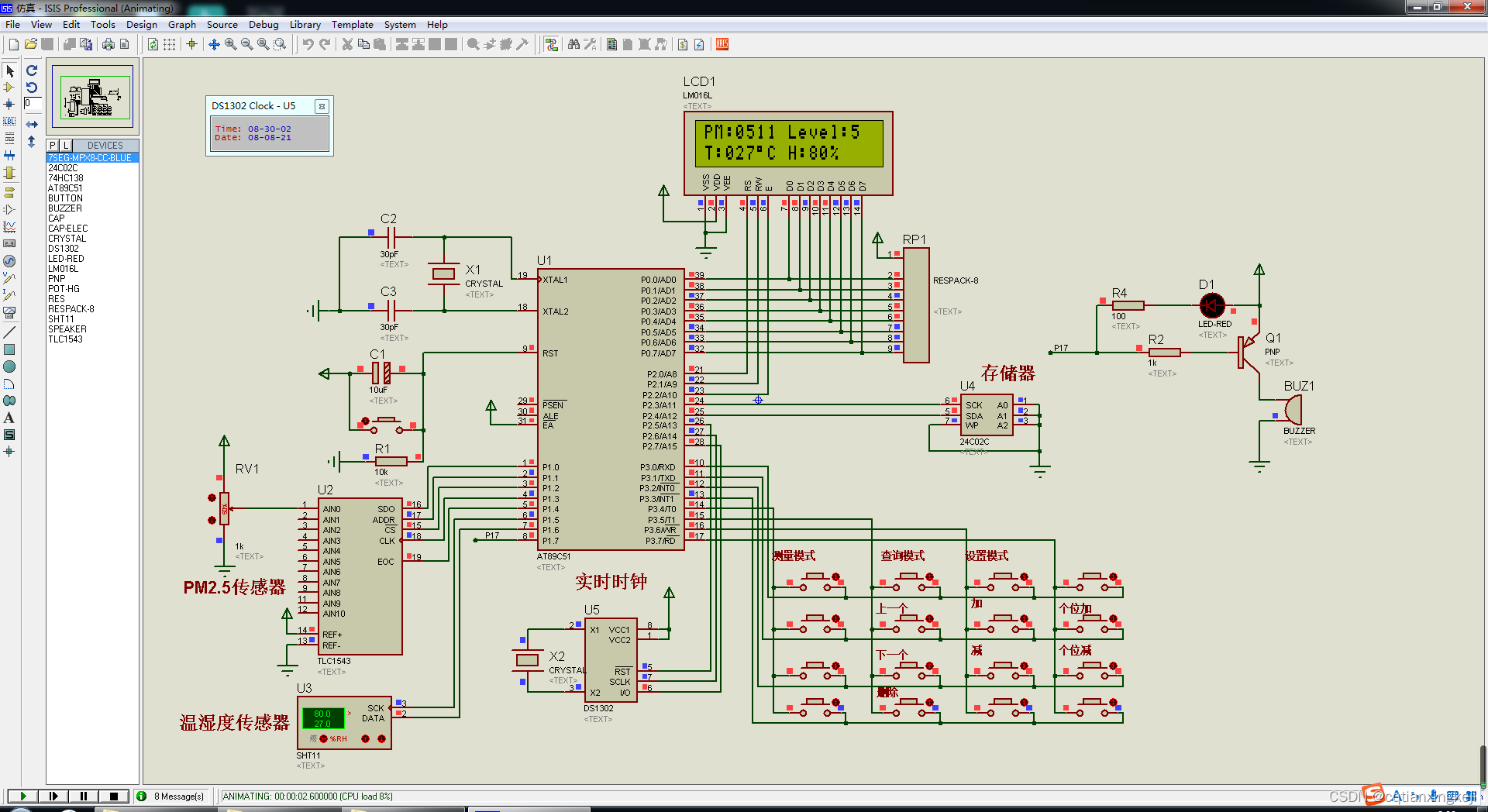Select subcircuit mode
The width and height of the screenshot is (1488, 812).
[x=9, y=173]
